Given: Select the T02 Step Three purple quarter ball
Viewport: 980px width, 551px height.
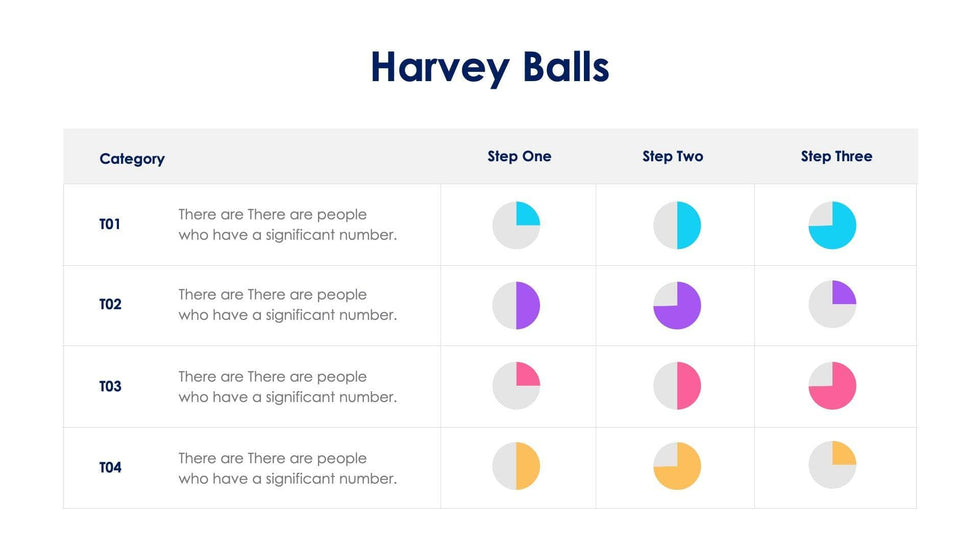Looking at the screenshot, I should (x=832, y=305).
